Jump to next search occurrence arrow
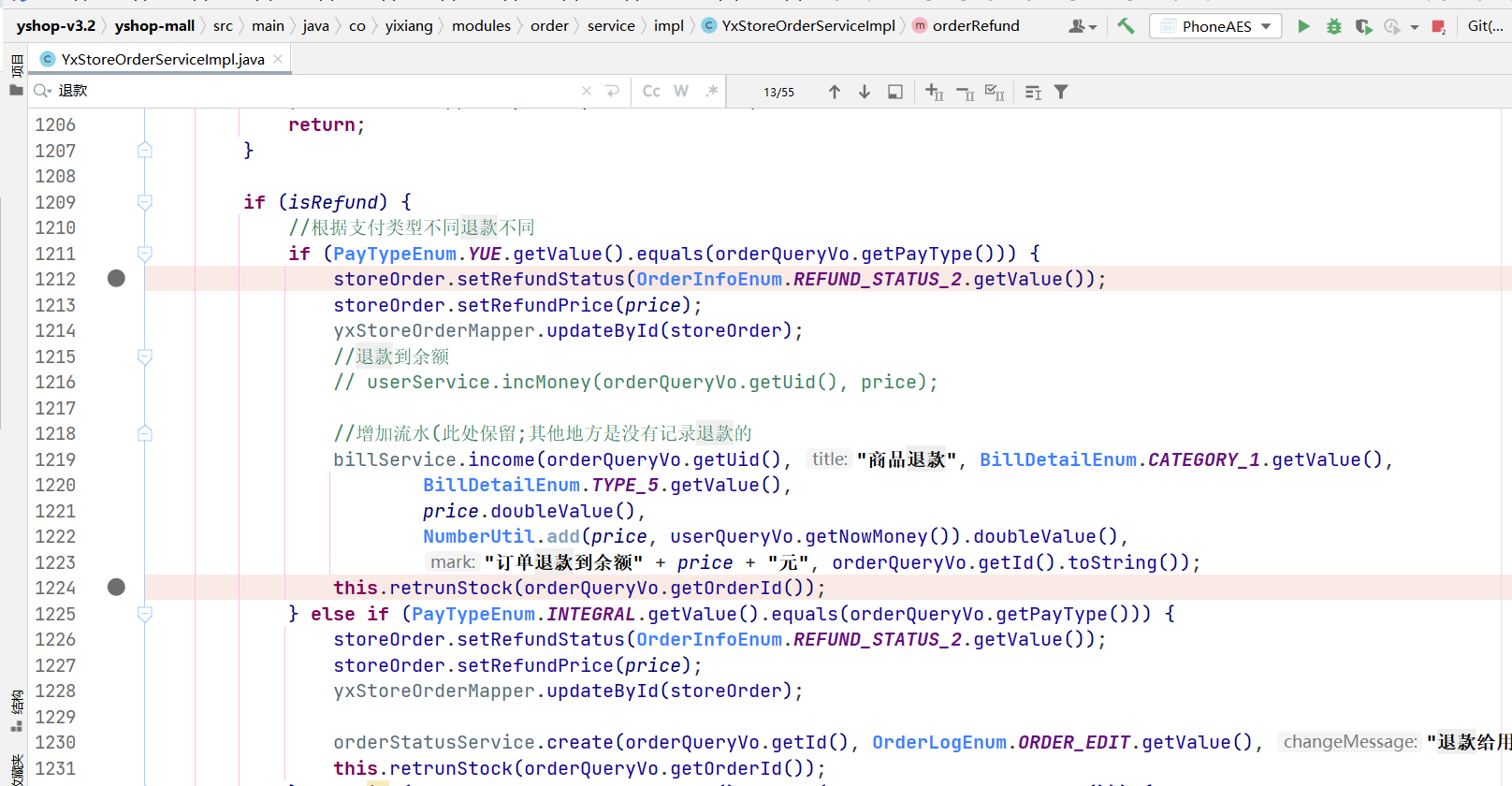1512x786 pixels. 865,92
